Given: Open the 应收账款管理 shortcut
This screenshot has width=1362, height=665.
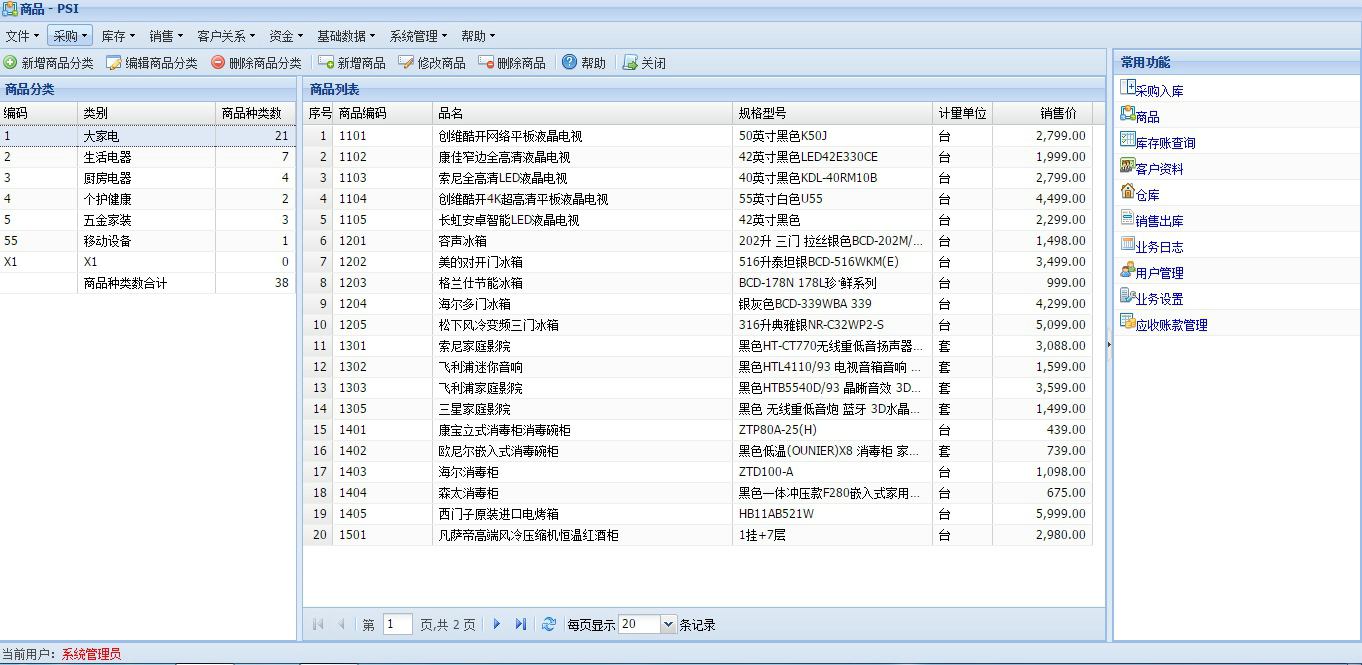Looking at the screenshot, I should tap(1164, 324).
